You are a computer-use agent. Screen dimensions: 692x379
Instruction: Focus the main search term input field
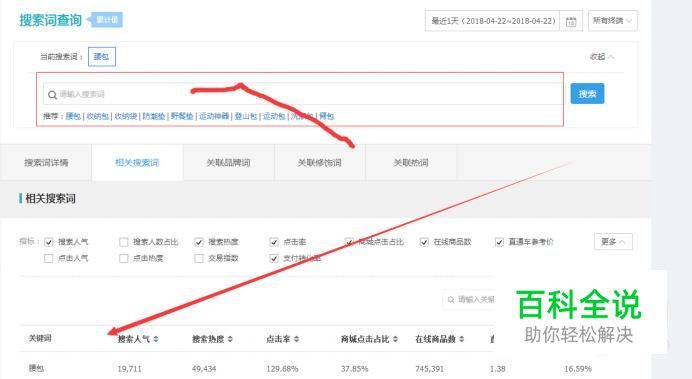[303, 94]
